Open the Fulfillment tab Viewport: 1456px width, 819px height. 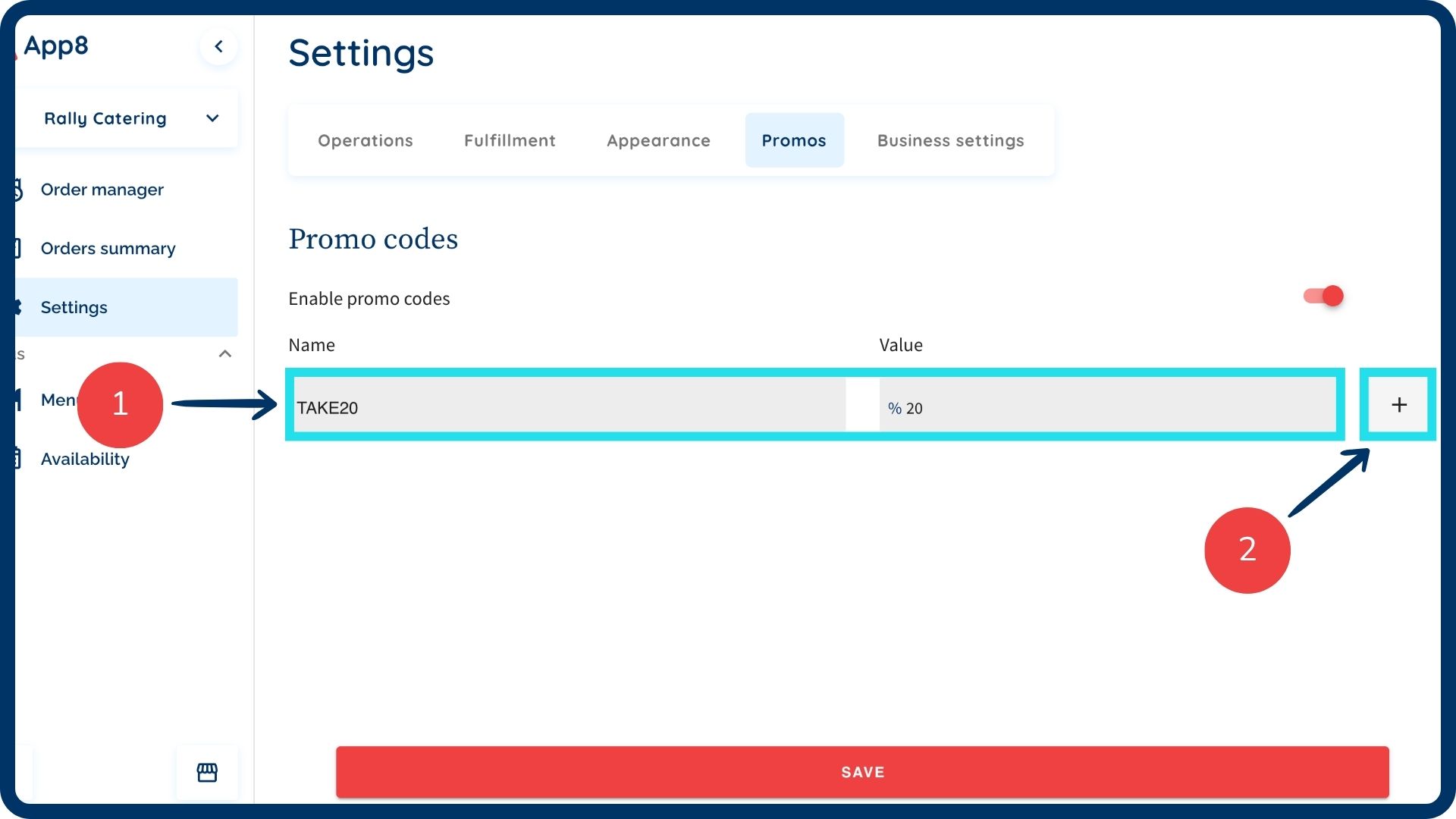coord(510,140)
